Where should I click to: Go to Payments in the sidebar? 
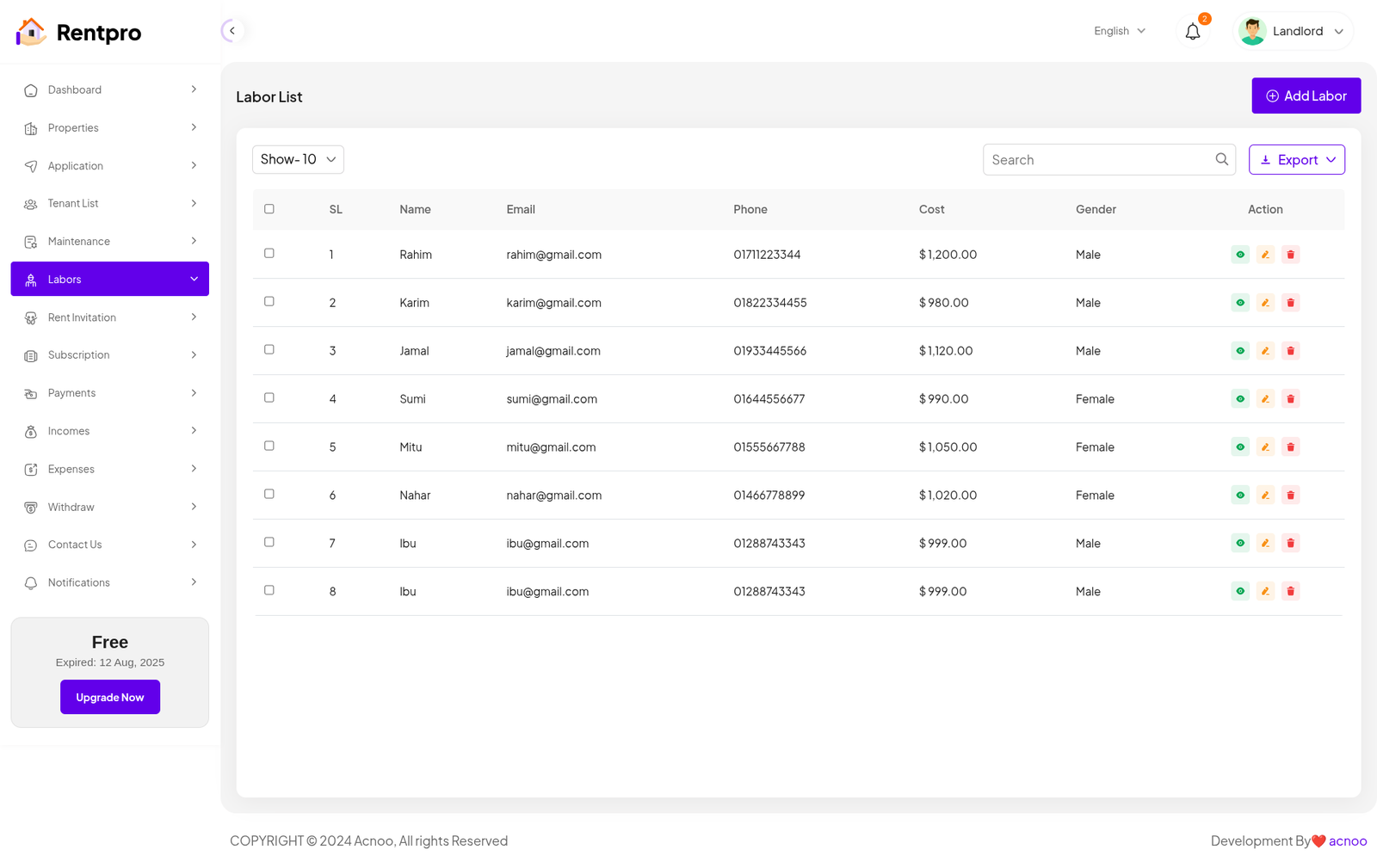coord(109,393)
